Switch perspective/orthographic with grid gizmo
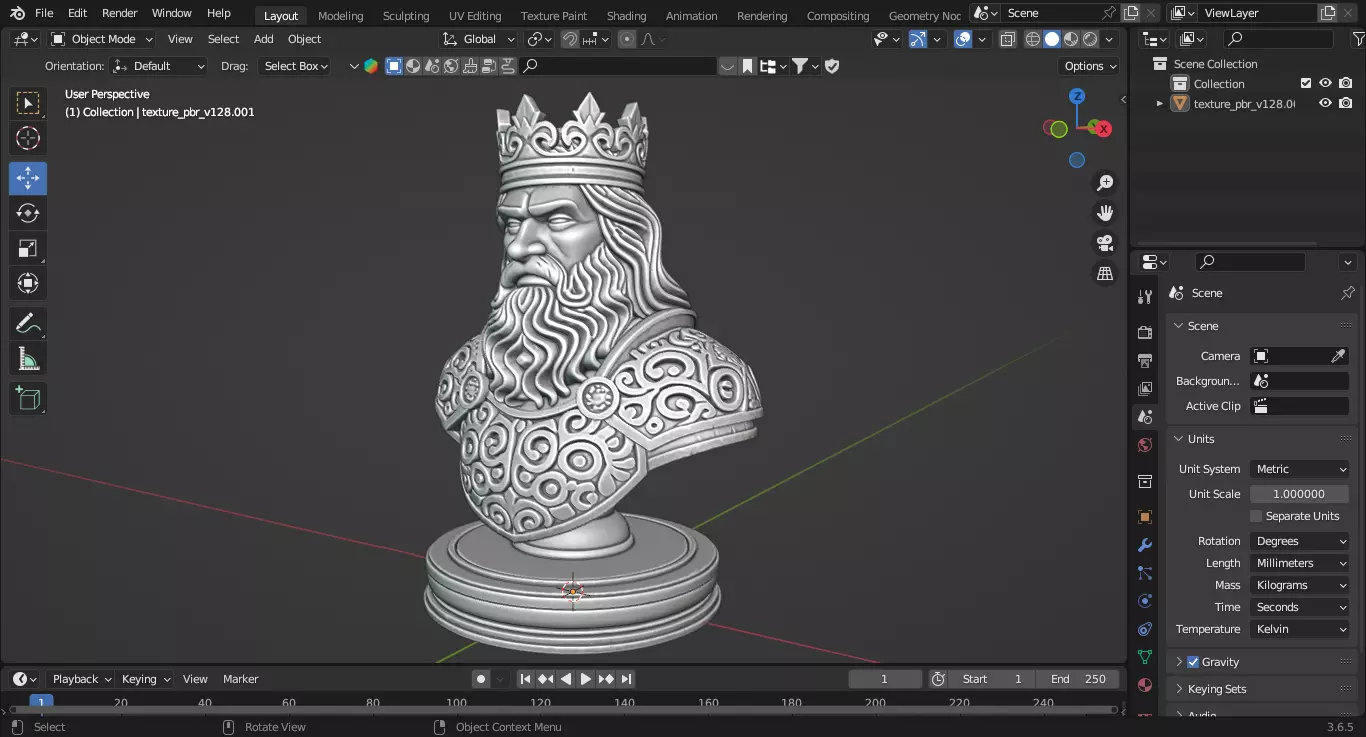The height and width of the screenshot is (737, 1366). point(1105,273)
